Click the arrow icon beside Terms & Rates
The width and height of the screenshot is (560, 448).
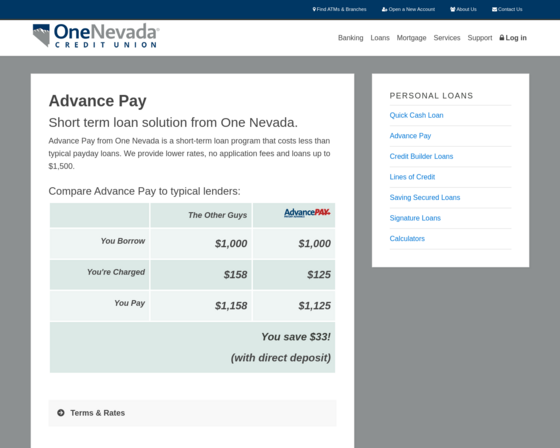[61, 413]
